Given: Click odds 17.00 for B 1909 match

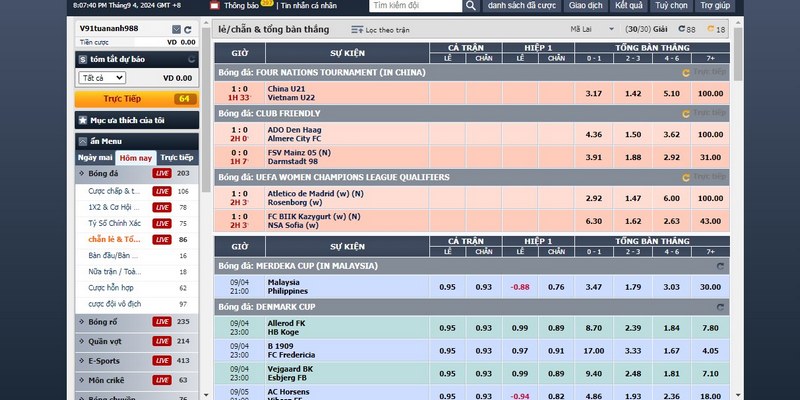Looking at the screenshot, I should click(594, 351).
